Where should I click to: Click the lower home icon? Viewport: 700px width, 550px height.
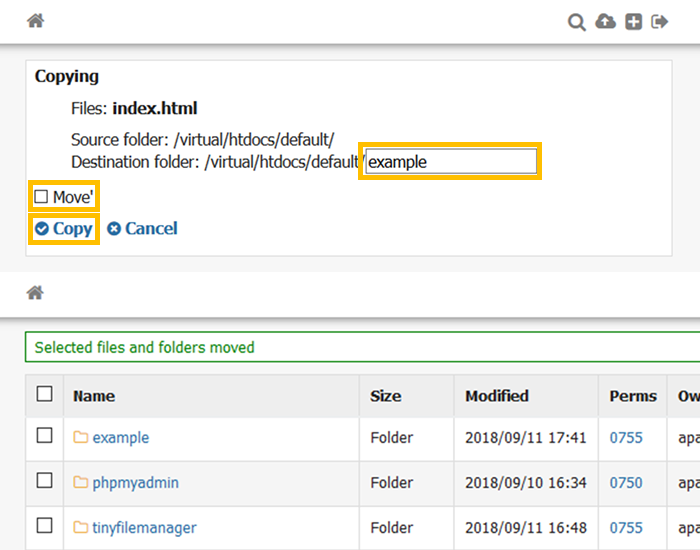pyautogui.click(x=35, y=293)
